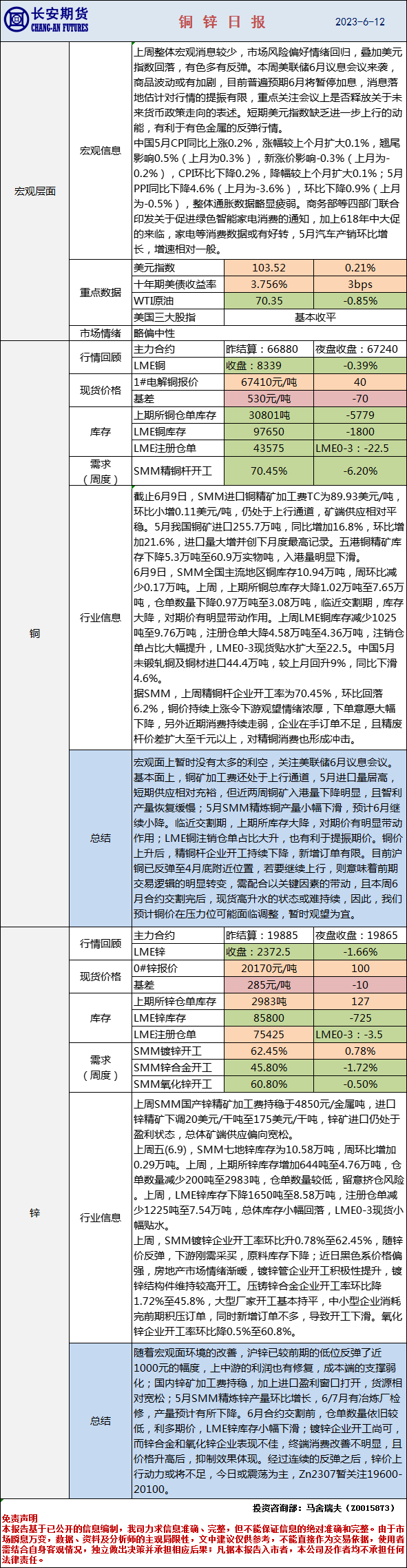Click the -6.20% change cell
The height and width of the screenshot is (1568, 407).
point(360,471)
